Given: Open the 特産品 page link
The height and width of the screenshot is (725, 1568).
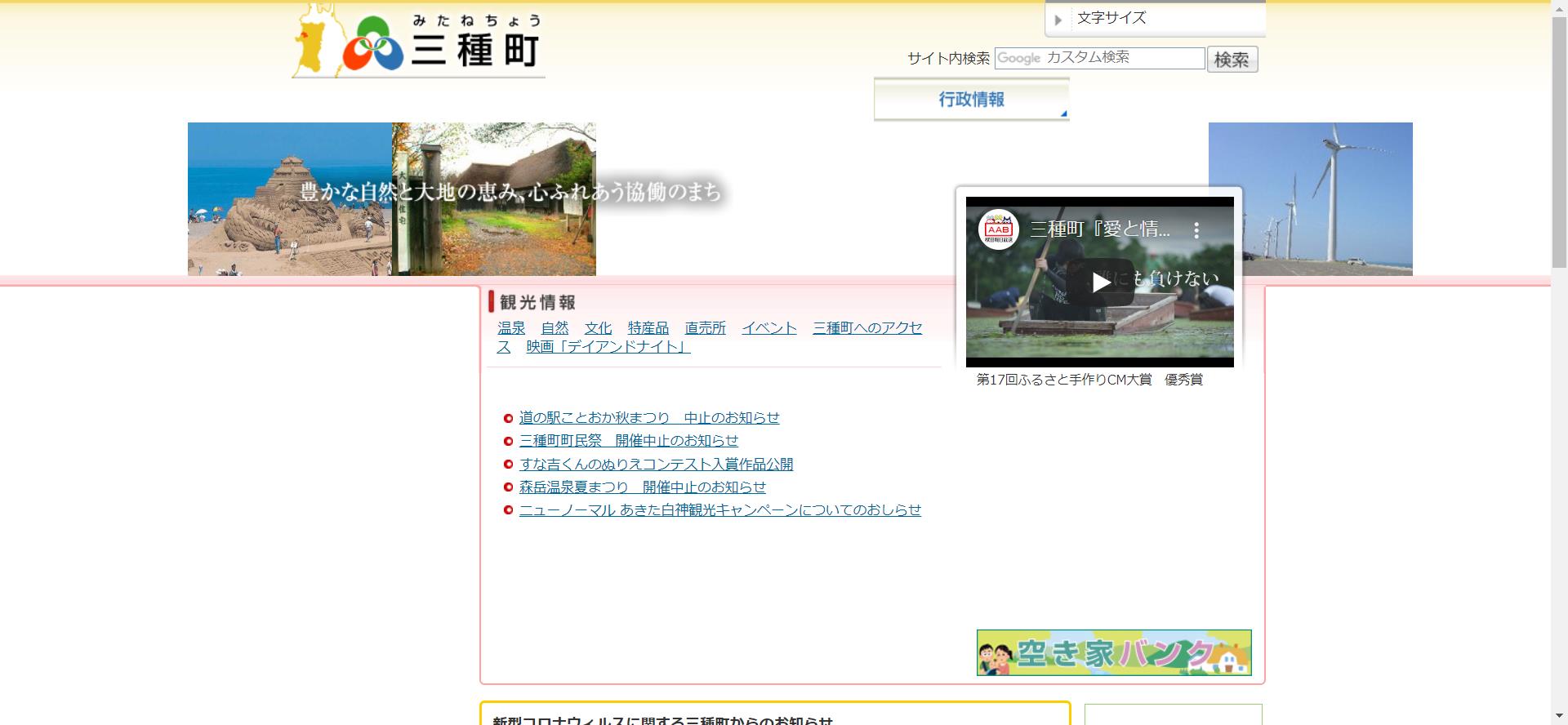Looking at the screenshot, I should [x=648, y=328].
